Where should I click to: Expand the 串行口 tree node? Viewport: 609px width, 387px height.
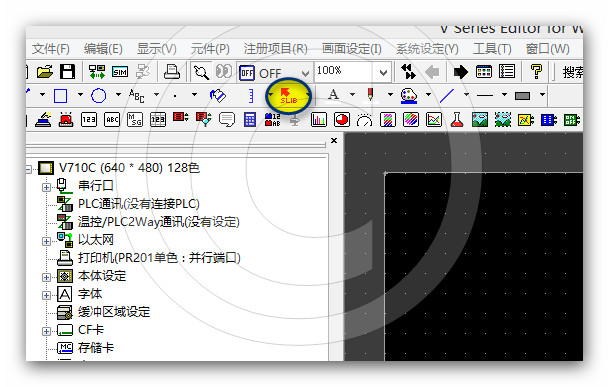click(46, 188)
